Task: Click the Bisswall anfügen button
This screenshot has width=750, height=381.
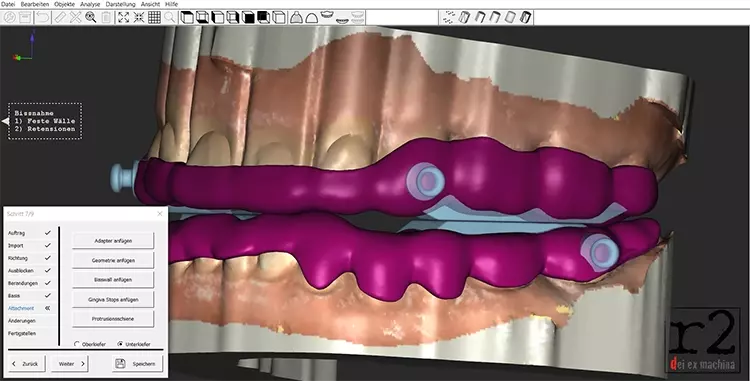Action: 113,280
